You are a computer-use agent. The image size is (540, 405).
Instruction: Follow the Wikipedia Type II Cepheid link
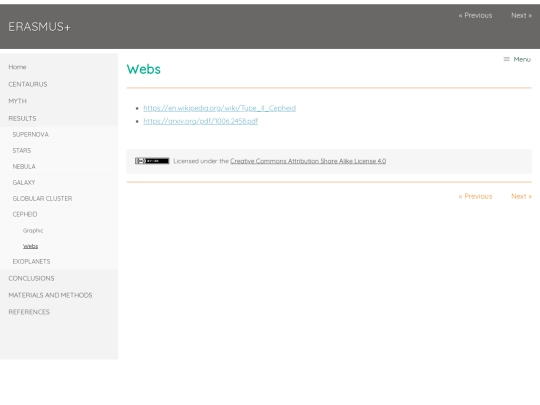click(x=220, y=108)
